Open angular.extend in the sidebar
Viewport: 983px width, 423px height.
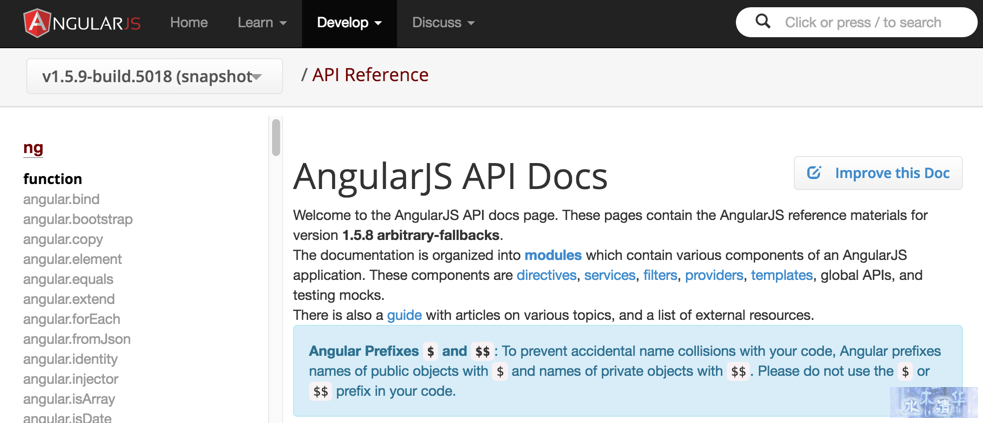point(69,300)
